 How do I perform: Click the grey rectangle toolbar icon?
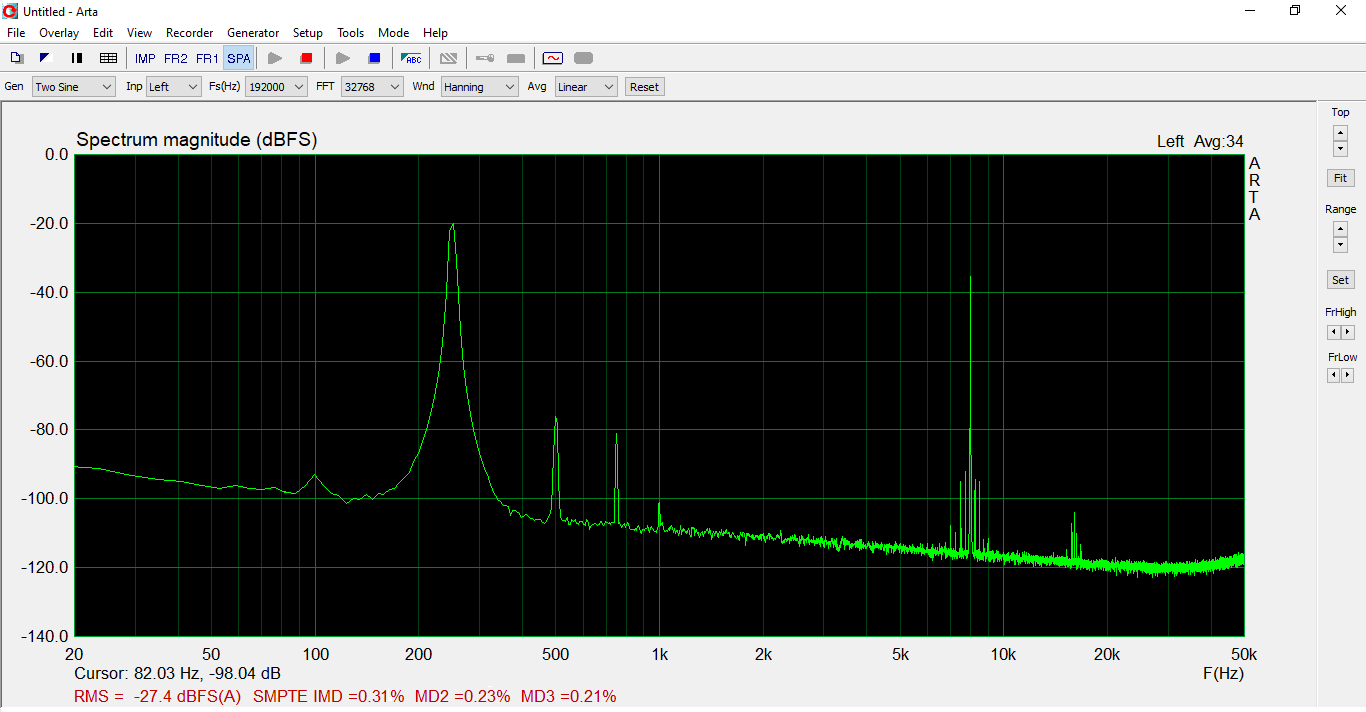pos(516,58)
